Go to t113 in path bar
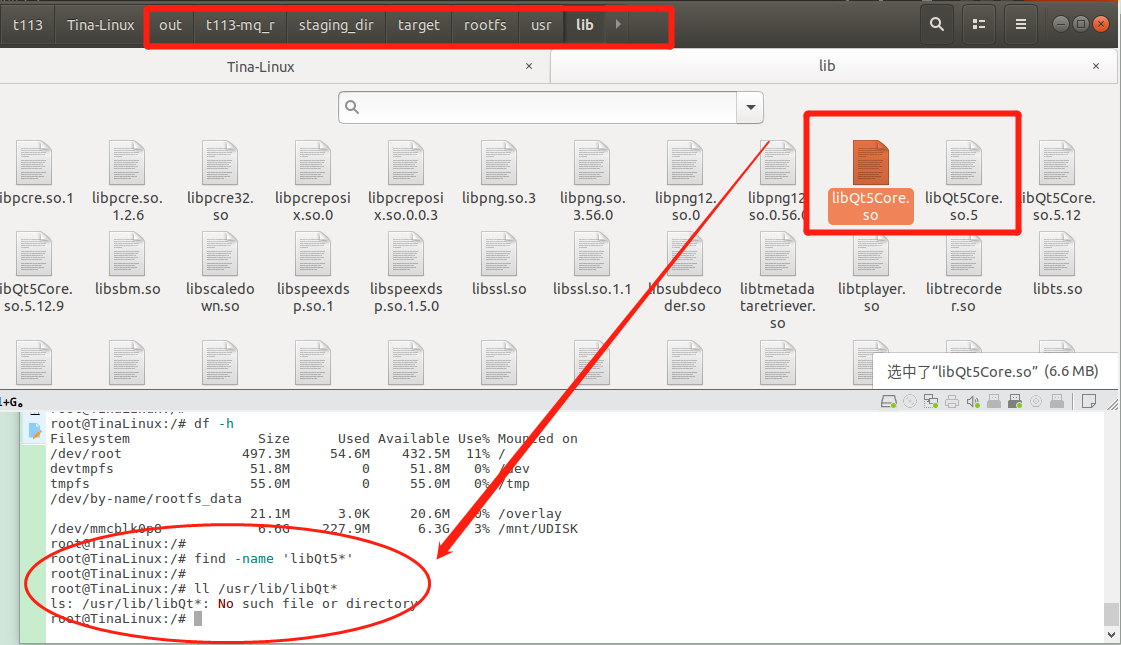This screenshot has width=1121, height=645. click(28, 24)
